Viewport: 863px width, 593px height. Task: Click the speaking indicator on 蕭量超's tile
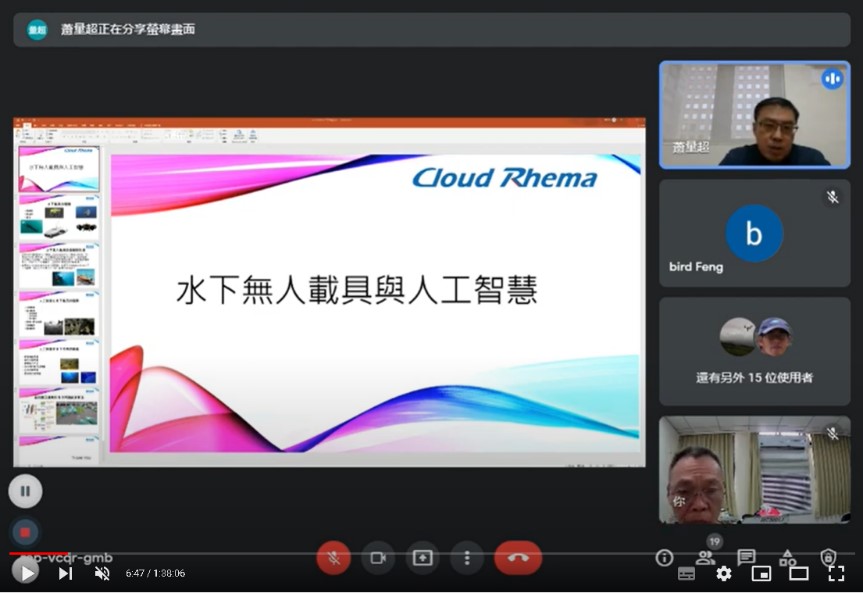[x=832, y=79]
